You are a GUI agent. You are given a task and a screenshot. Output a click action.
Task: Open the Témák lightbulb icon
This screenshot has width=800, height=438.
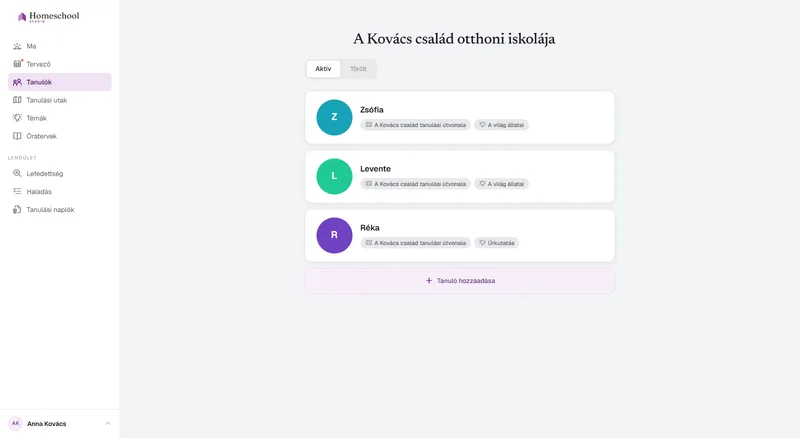pyautogui.click(x=17, y=118)
